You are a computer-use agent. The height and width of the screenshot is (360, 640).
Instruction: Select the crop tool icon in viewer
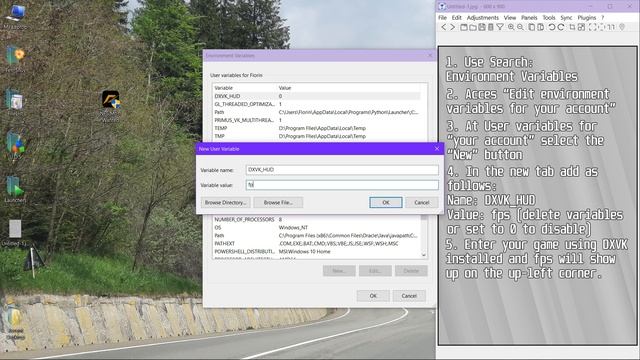pos(572,27)
